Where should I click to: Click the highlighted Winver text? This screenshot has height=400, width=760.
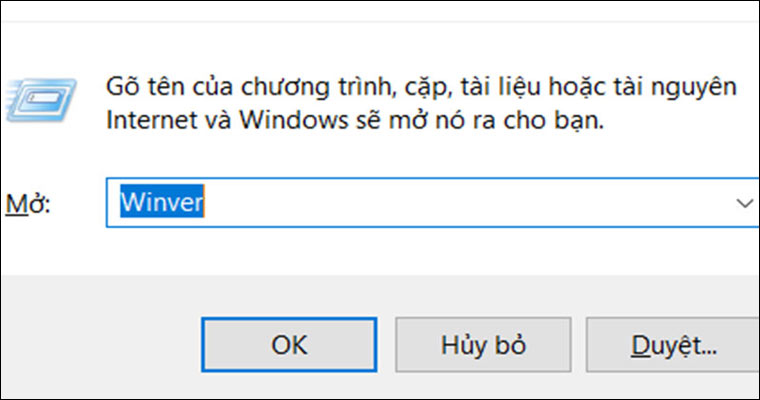click(162, 203)
